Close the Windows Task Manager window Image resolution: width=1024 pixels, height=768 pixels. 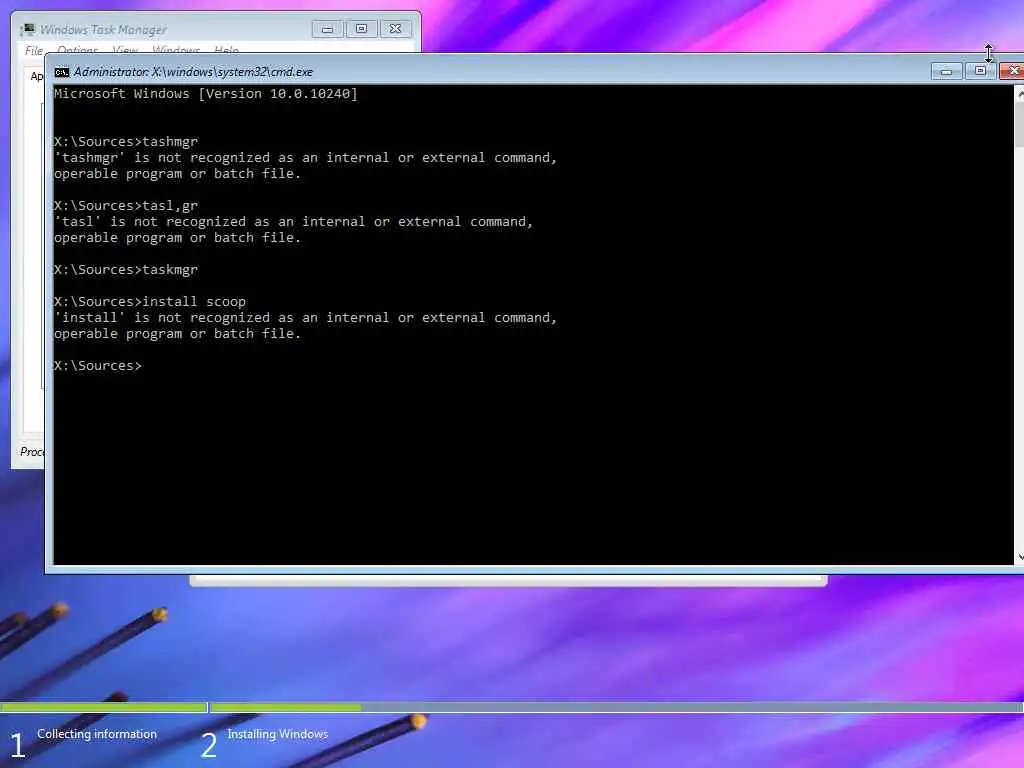(395, 29)
